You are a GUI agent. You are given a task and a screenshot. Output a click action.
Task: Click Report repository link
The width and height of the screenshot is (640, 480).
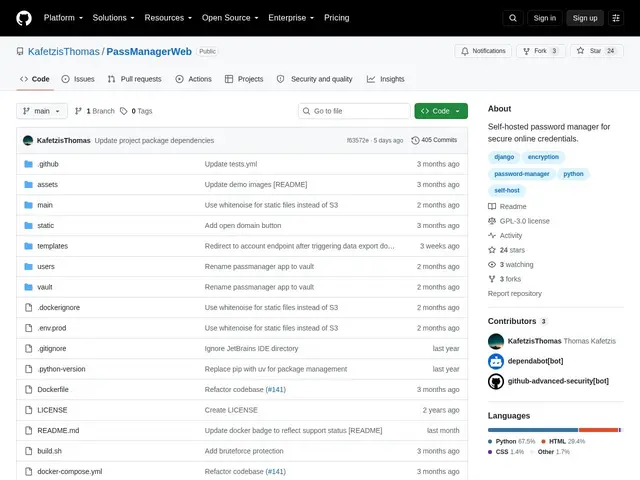(515, 293)
